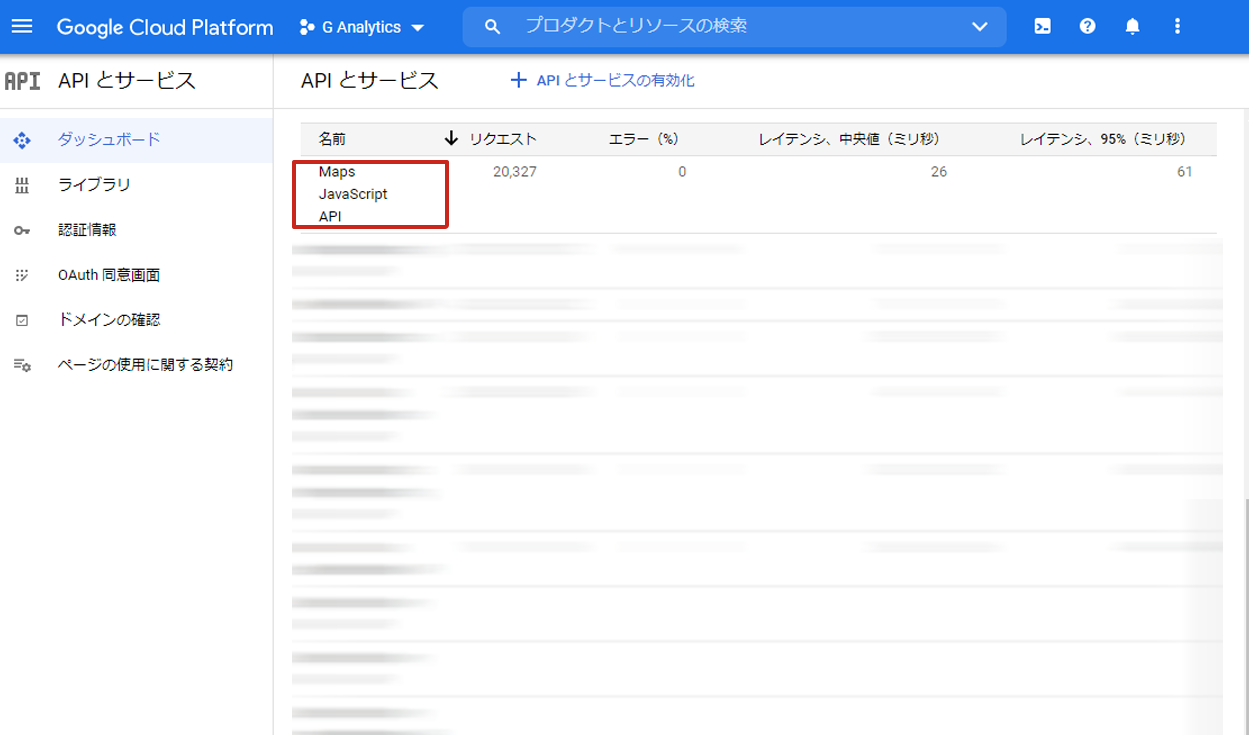Select OAuth 同意画面 in sidebar
1249x735 pixels.
pos(109,275)
